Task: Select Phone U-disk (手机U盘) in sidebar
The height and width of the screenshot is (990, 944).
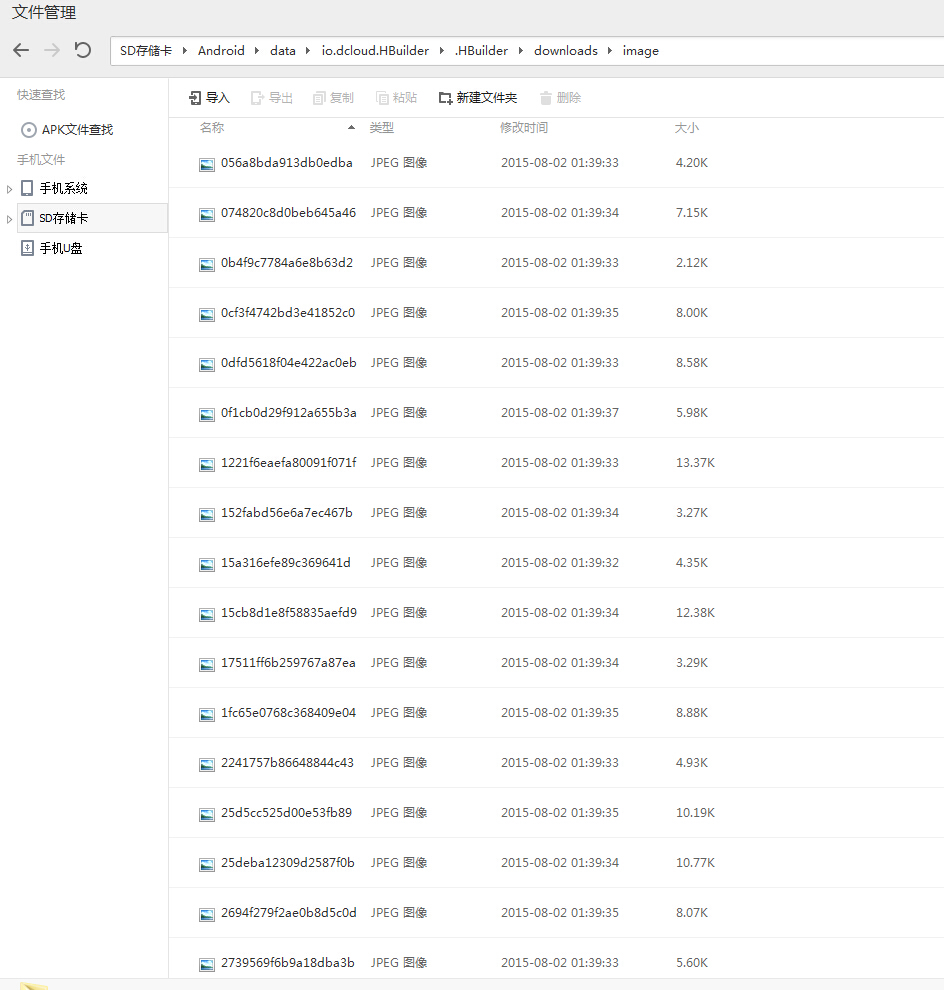Action: pos(60,248)
